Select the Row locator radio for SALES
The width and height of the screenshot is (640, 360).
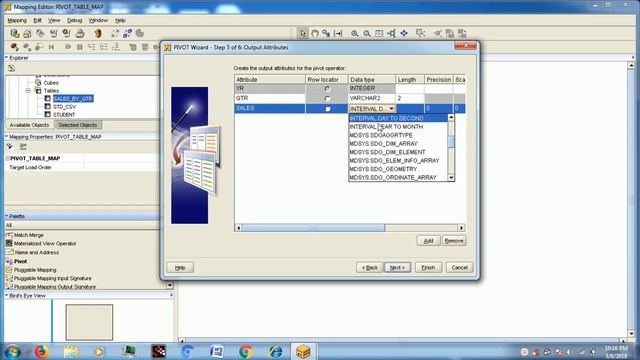click(x=327, y=109)
